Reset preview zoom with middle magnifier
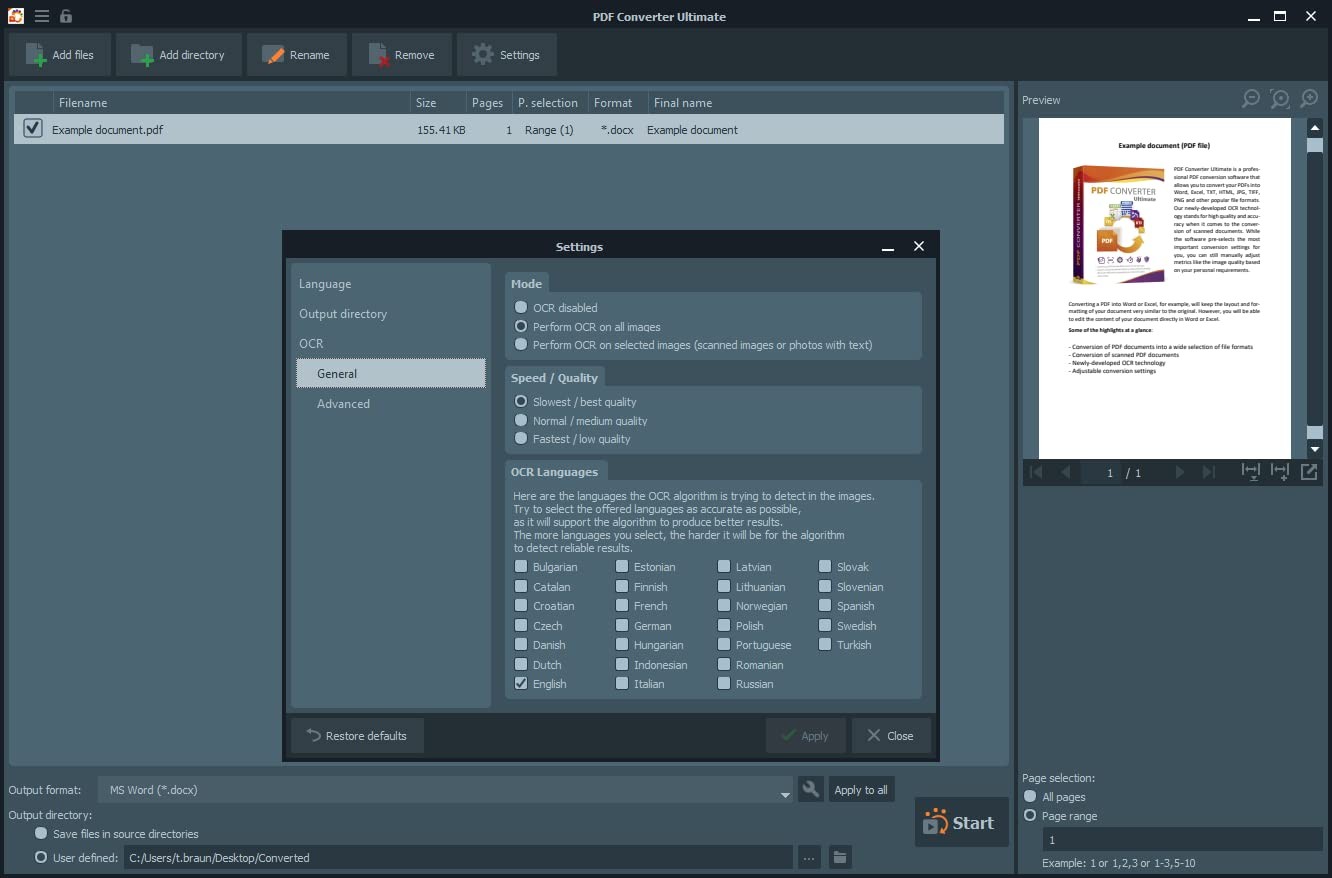 [1280, 99]
